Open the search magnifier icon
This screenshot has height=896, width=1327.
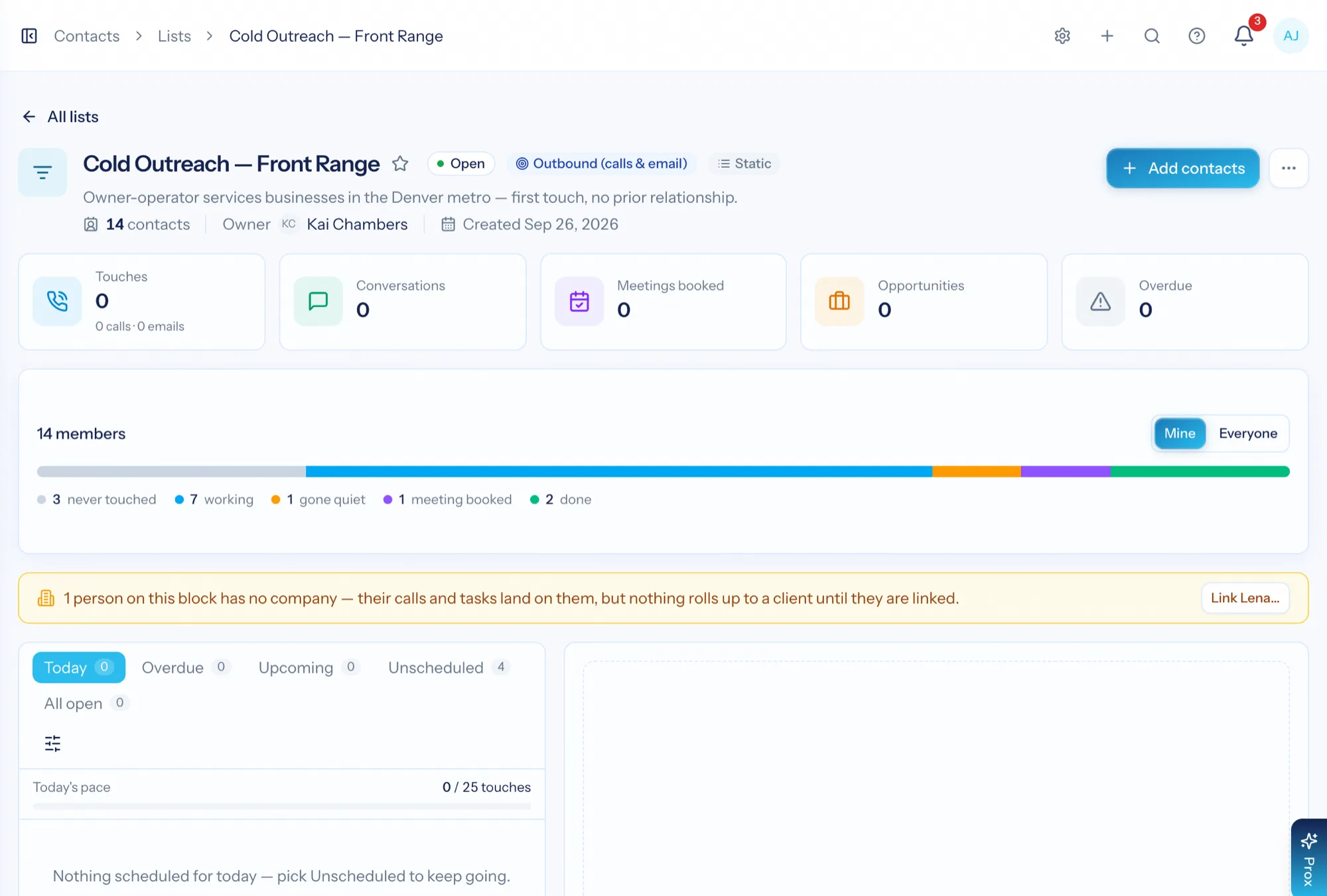1152,36
